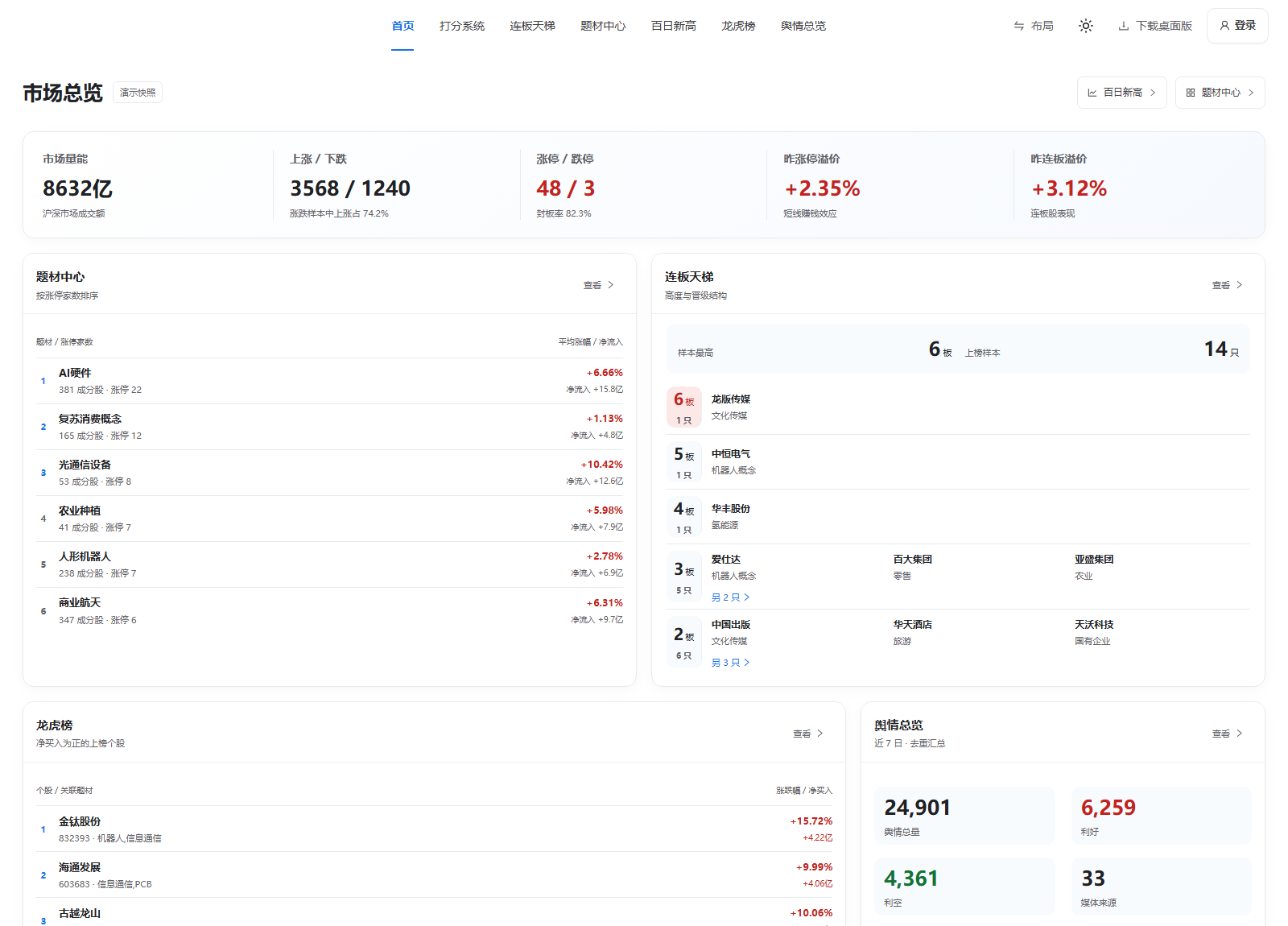This screenshot has width=1288, height=926.
Task: Select AI硬件 theme row
Action: pyautogui.click(x=329, y=381)
